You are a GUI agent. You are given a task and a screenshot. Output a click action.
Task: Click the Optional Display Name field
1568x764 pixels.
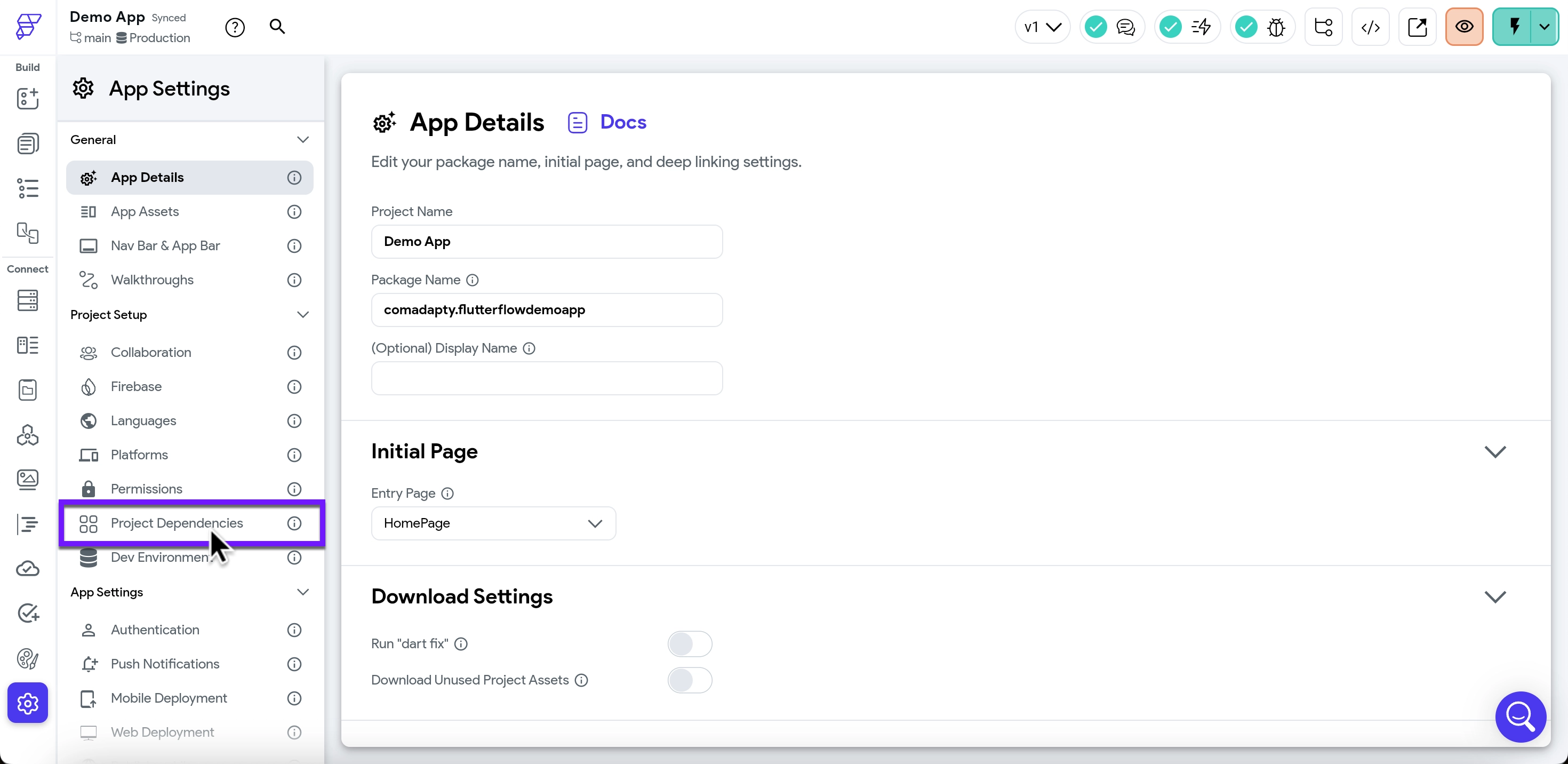pos(546,379)
